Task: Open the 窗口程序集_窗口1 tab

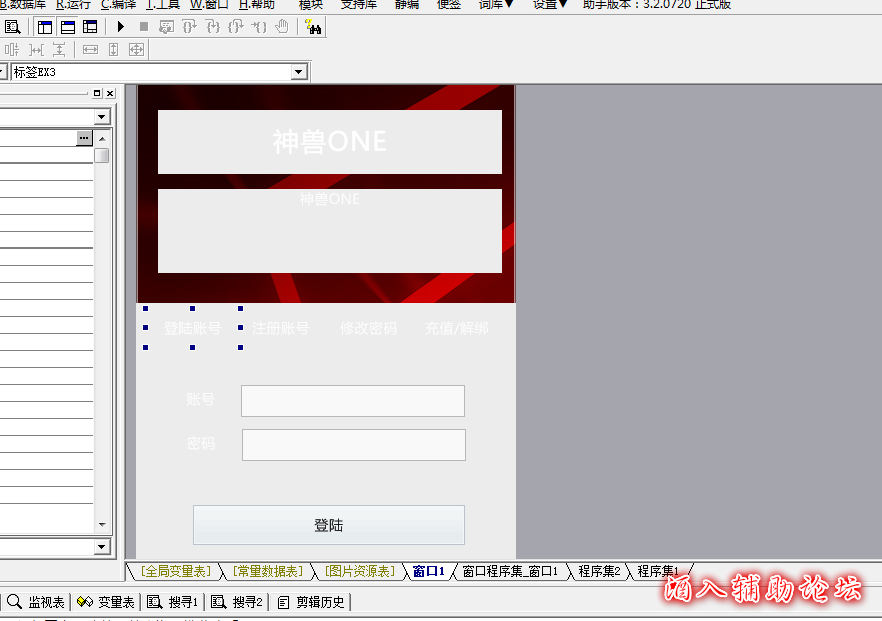Action: click(510, 571)
